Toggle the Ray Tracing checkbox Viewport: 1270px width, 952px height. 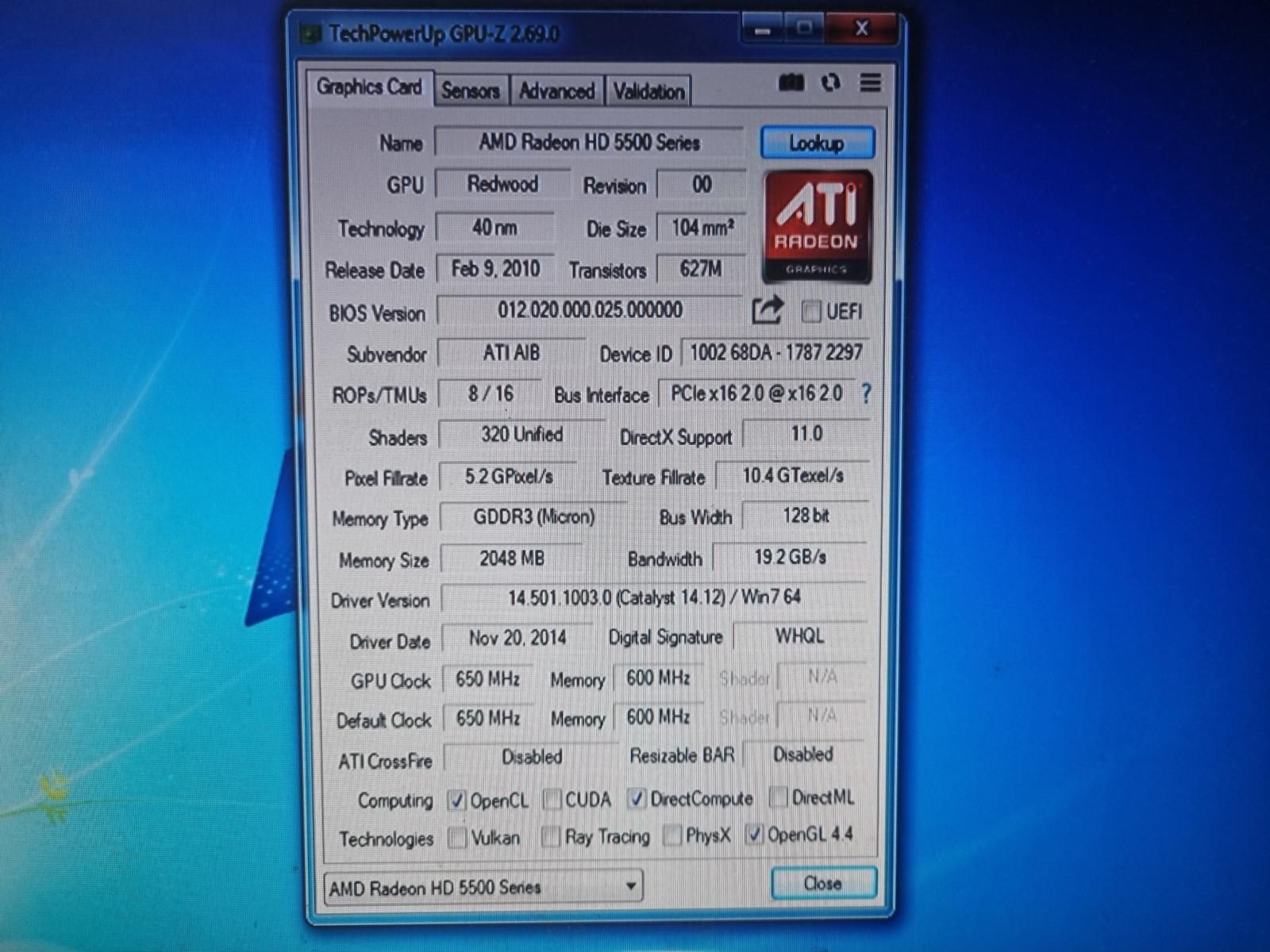pos(550,836)
